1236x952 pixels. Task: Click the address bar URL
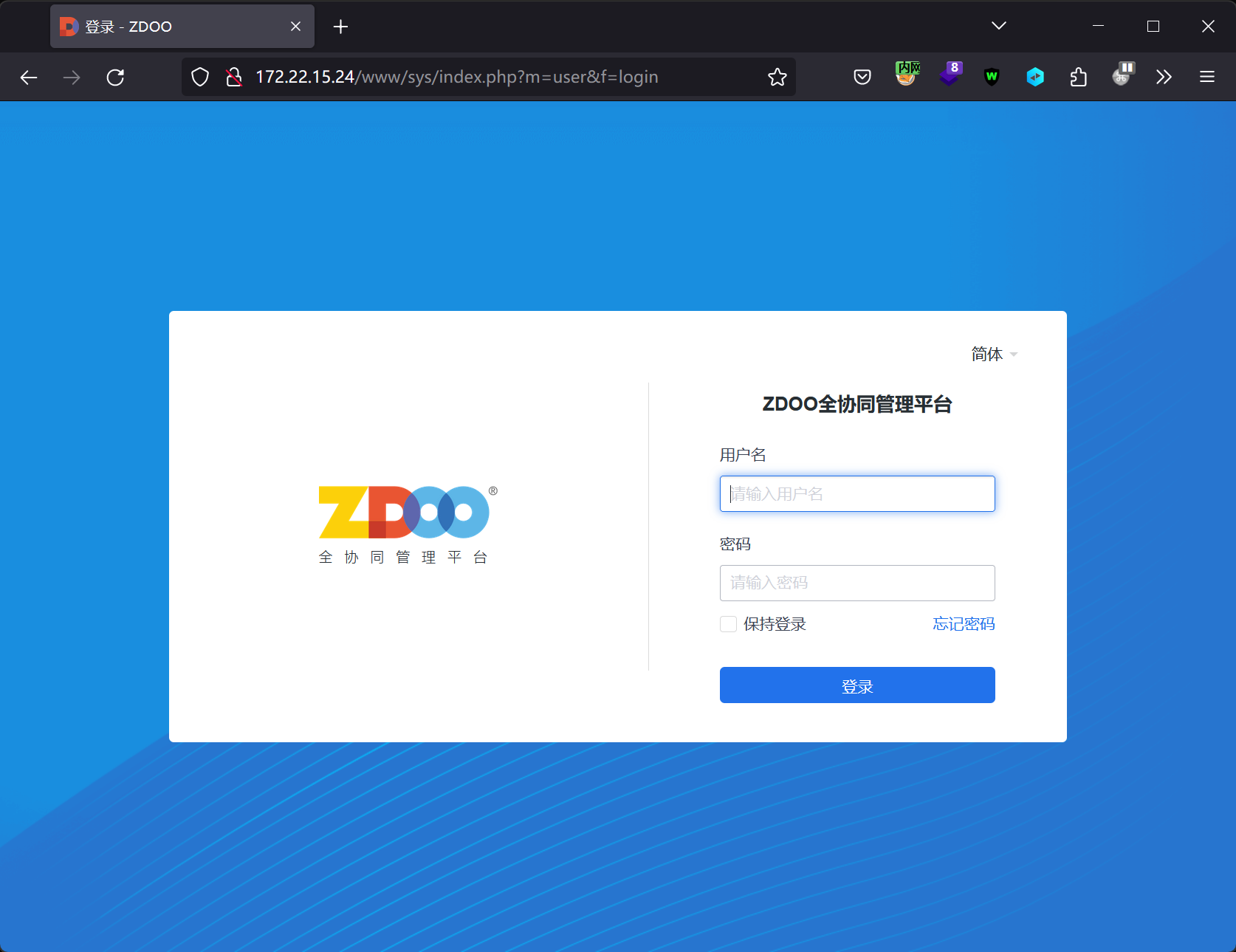point(456,77)
